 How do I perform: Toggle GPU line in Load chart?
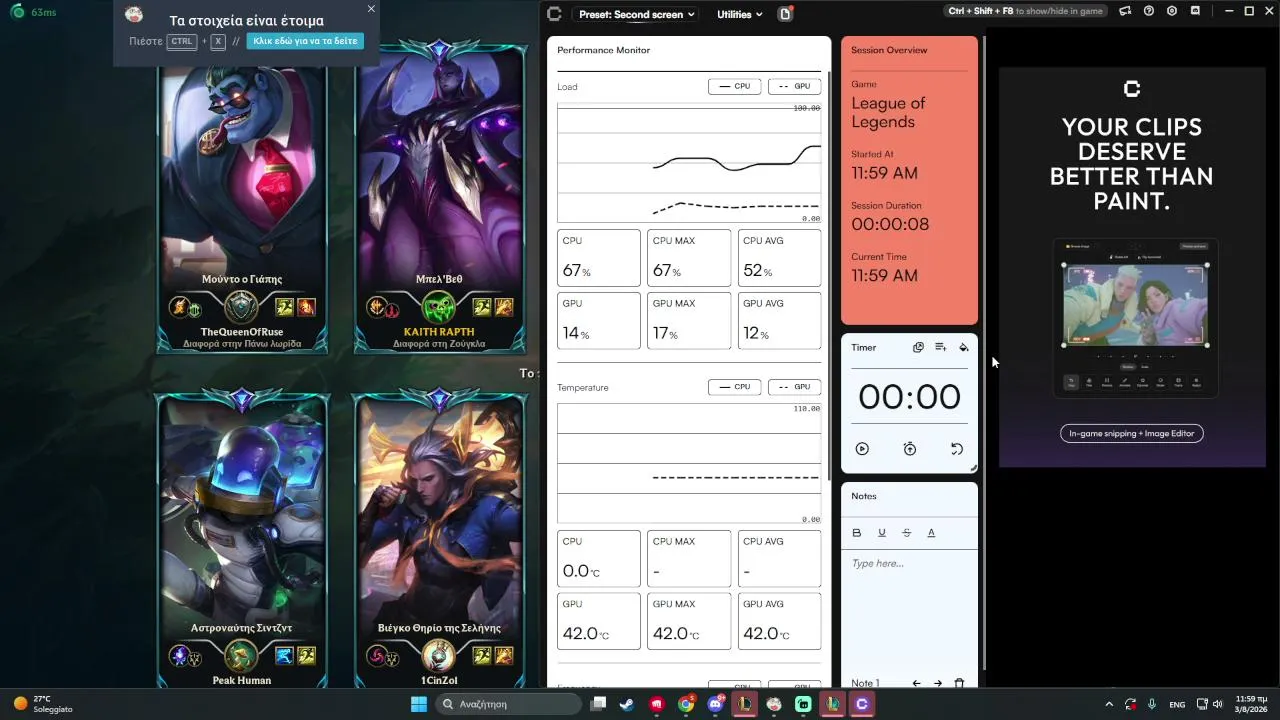794,87
